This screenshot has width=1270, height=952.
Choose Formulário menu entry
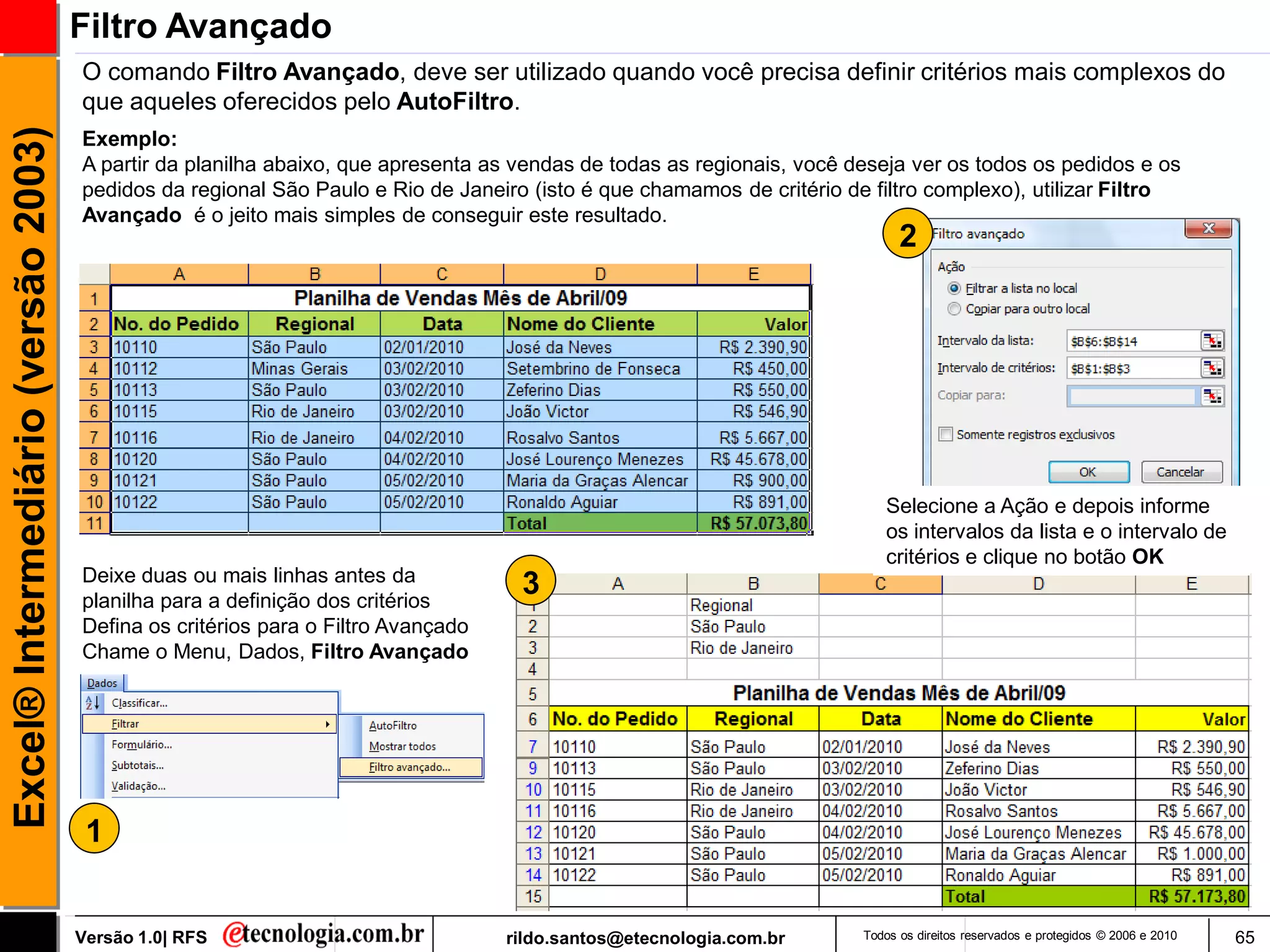(141, 744)
